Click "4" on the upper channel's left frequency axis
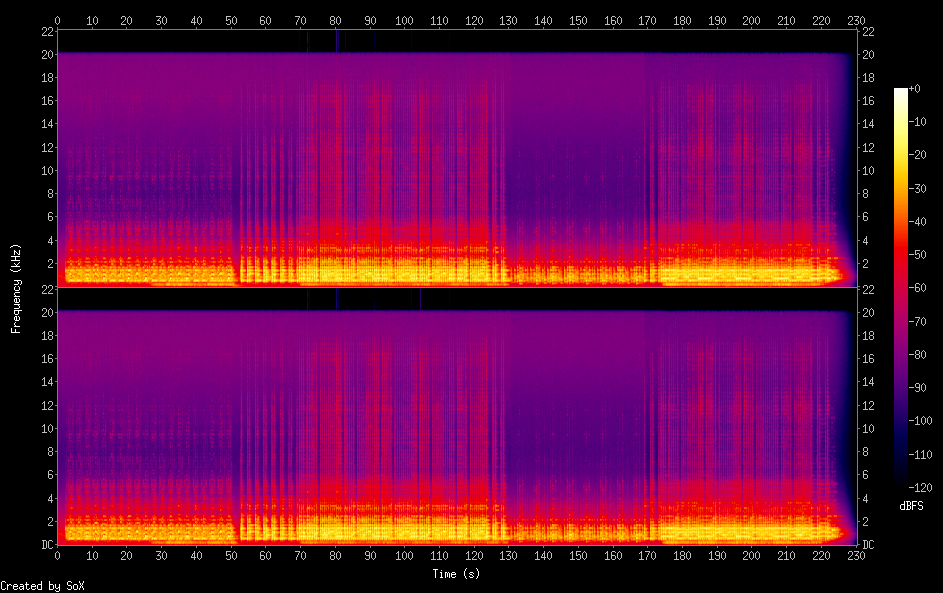The width and height of the screenshot is (943, 593). pyautogui.click(x=51, y=240)
